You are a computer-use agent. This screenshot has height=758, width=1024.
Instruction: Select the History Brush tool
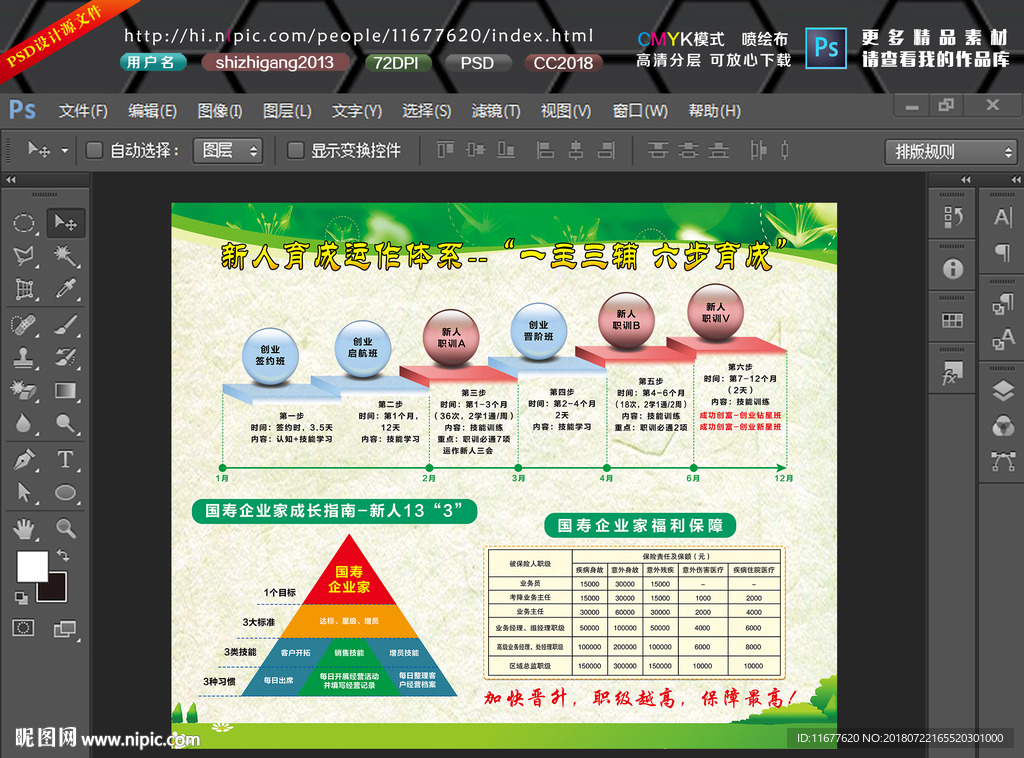tap(65, 357)
